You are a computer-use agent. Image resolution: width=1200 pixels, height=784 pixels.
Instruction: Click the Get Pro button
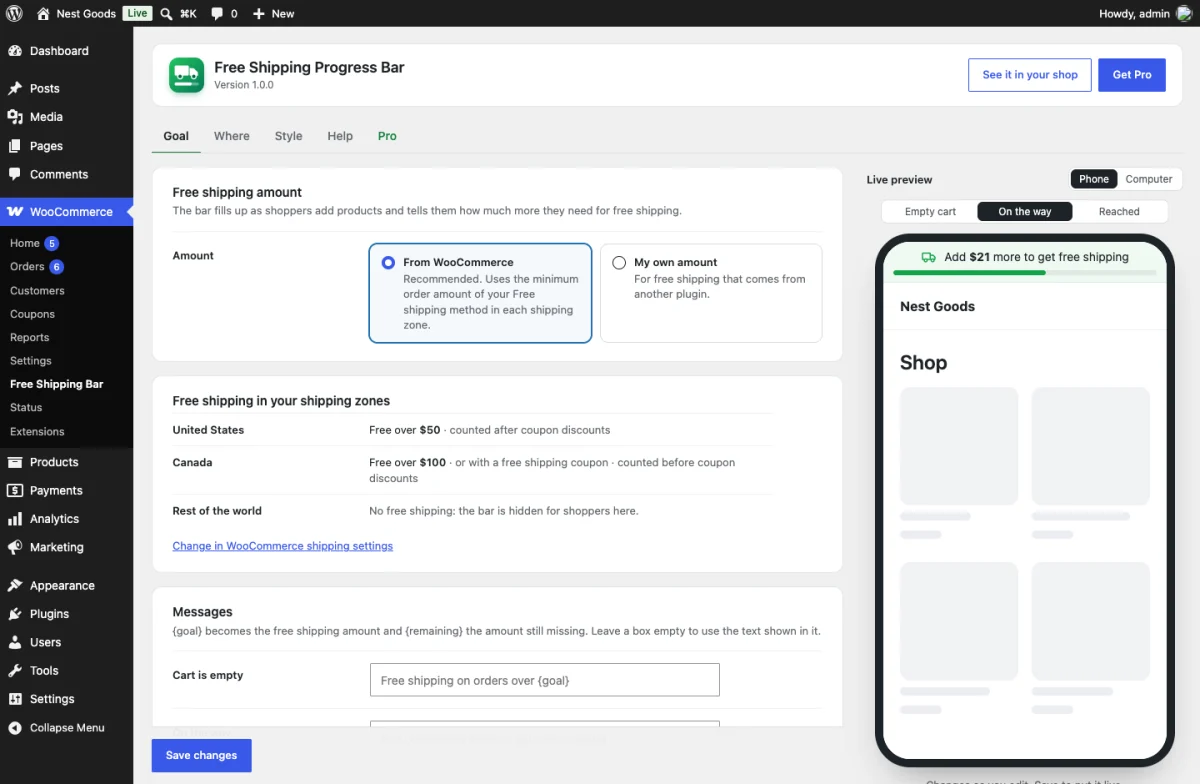[x=1132, y=75]
